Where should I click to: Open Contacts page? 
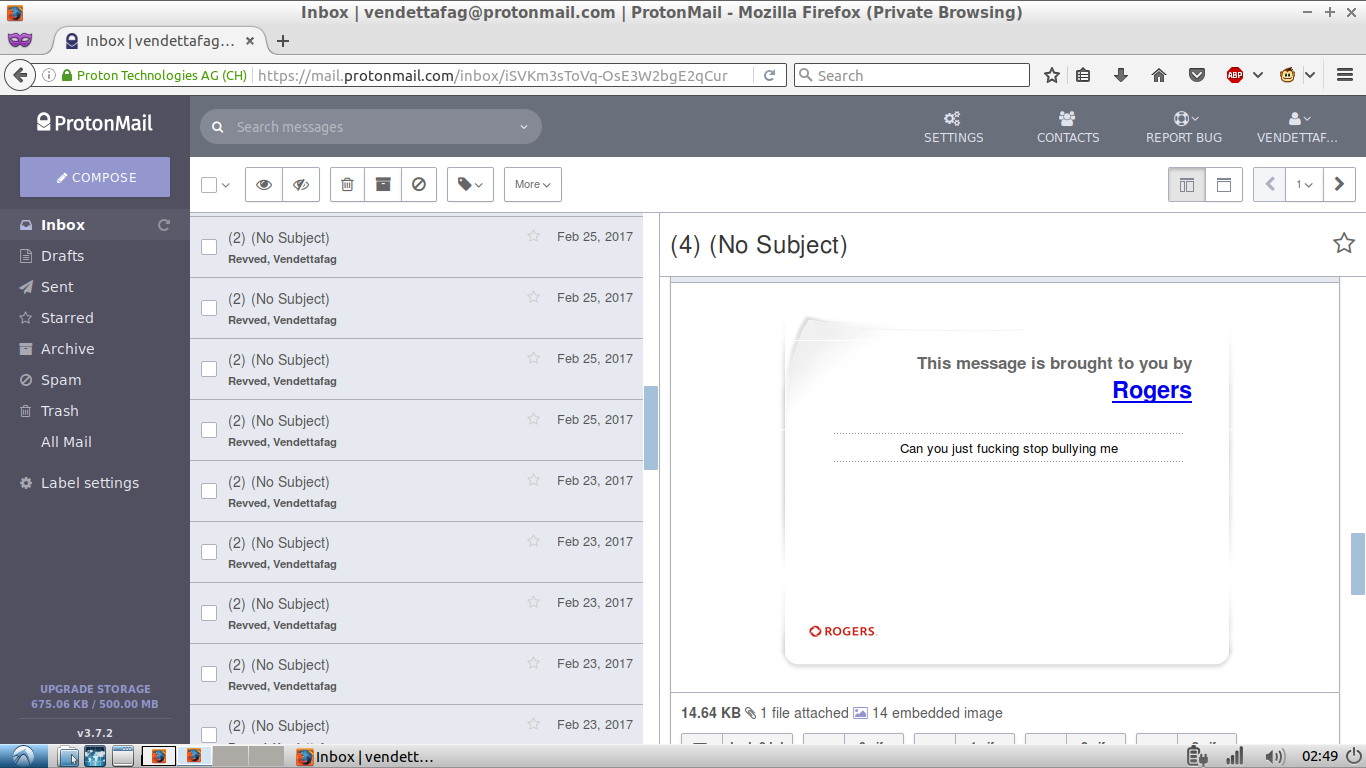[1067, 127]
